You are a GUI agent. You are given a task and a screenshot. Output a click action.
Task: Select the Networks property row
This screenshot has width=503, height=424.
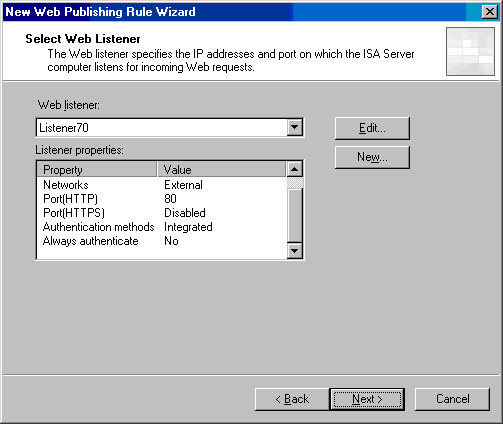[162, 185]
